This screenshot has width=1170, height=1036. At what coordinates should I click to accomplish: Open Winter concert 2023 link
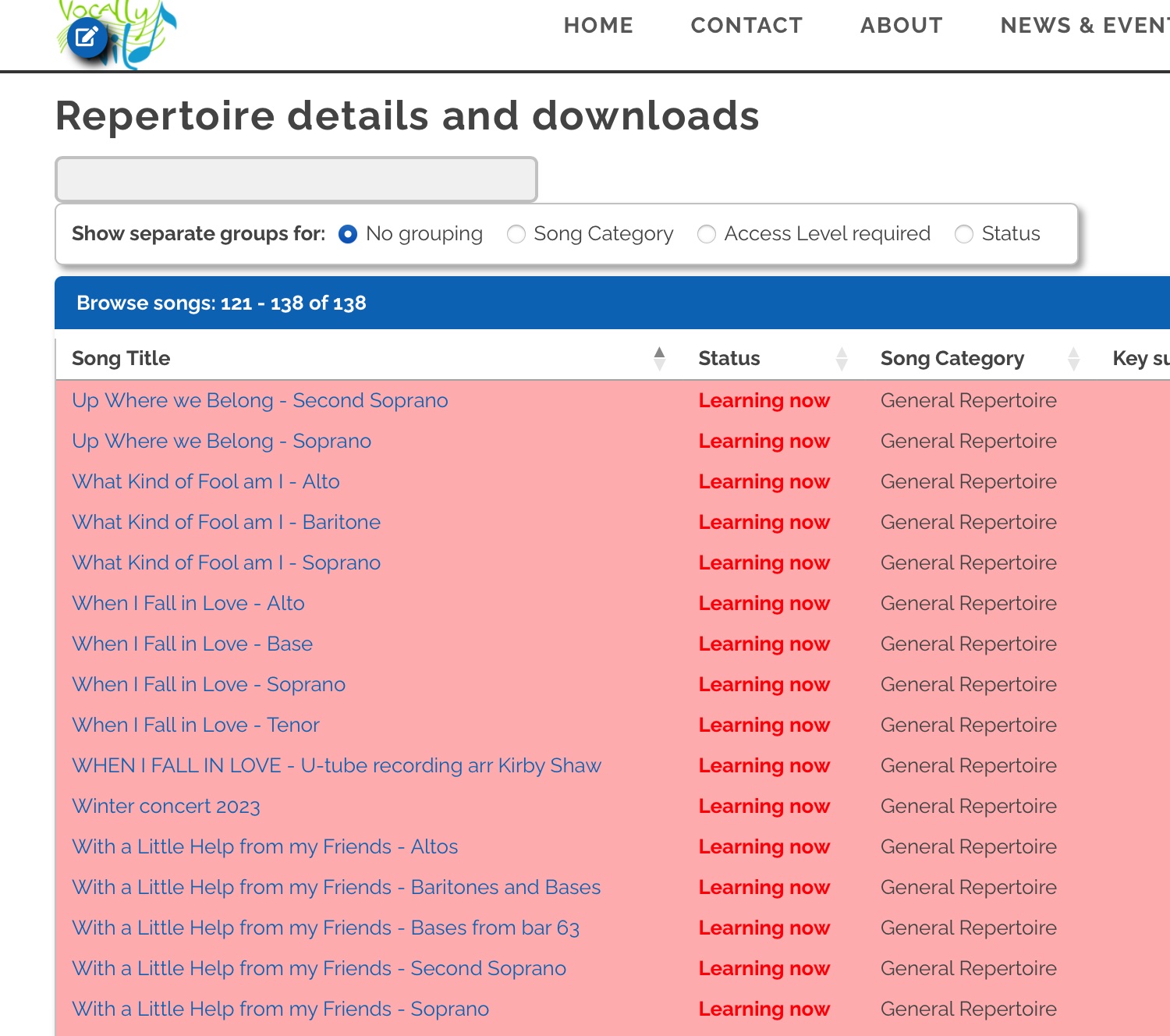pyautogui.click(x=166, y=806)
